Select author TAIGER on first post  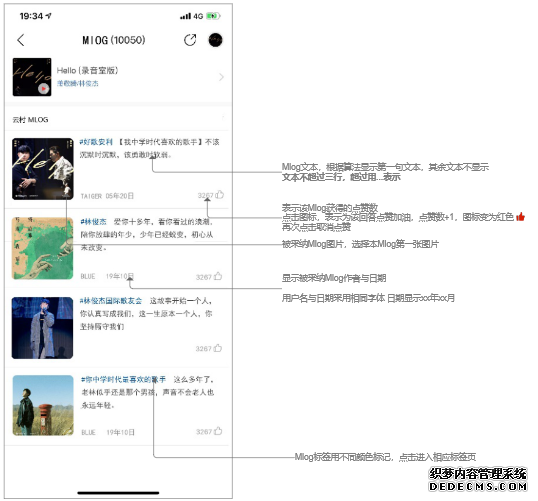(x=91, y=196)
